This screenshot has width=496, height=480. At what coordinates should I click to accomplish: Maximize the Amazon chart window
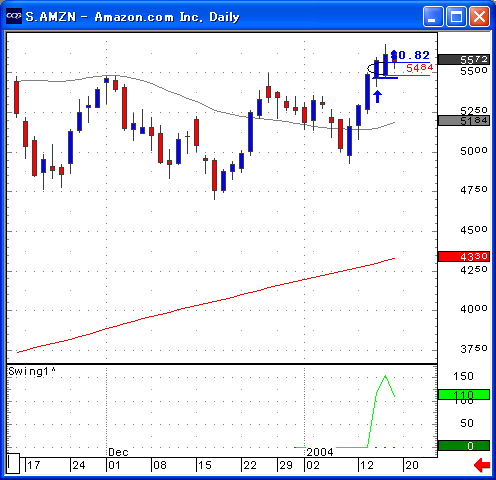click(456, 16)
